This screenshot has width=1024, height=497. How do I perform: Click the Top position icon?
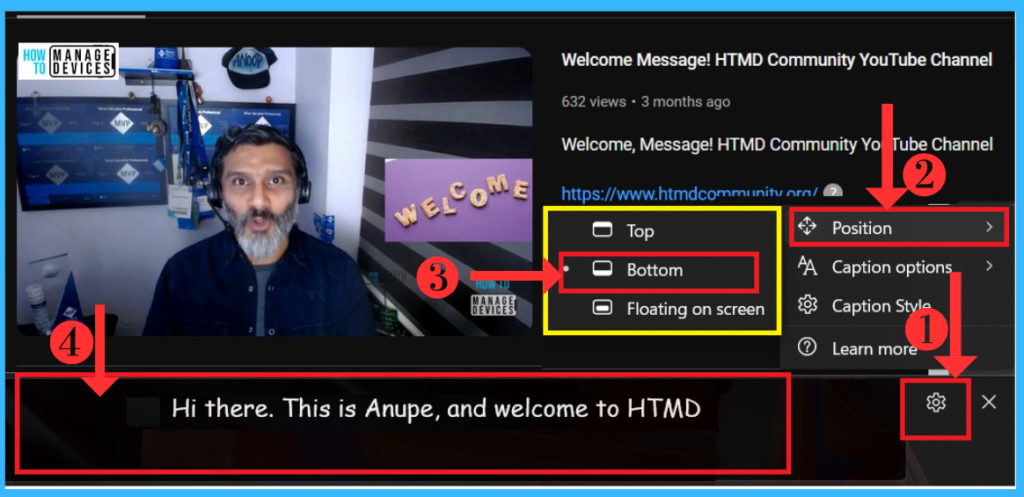602,230
